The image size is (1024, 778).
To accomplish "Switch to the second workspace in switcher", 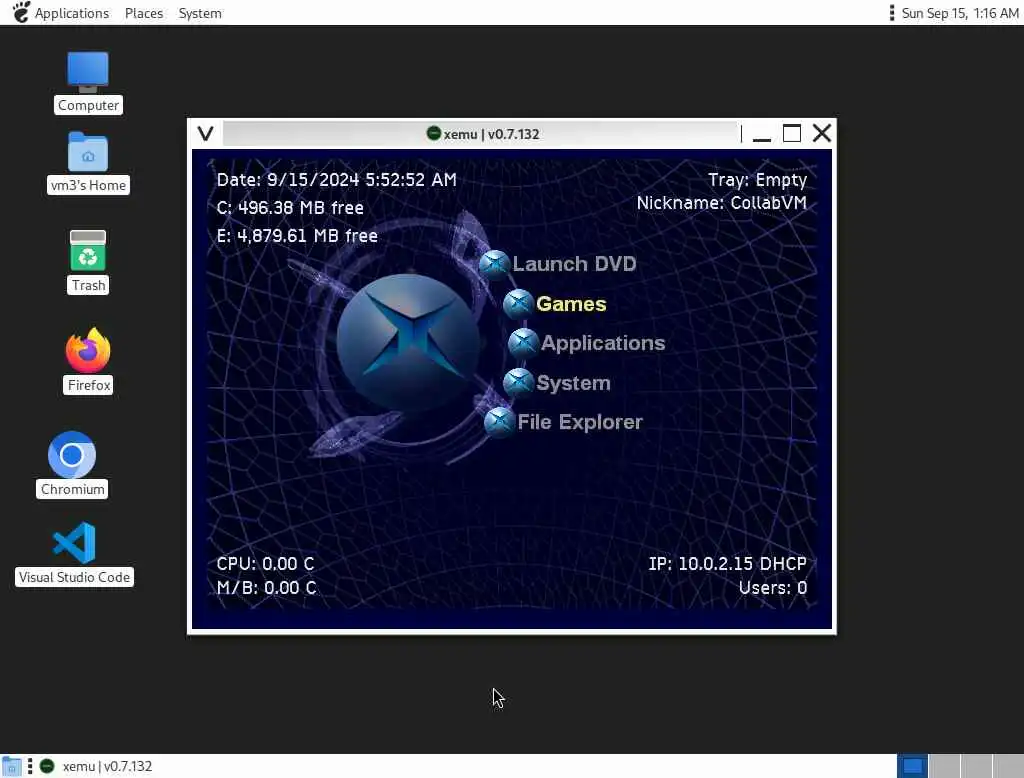I will 944,766.
